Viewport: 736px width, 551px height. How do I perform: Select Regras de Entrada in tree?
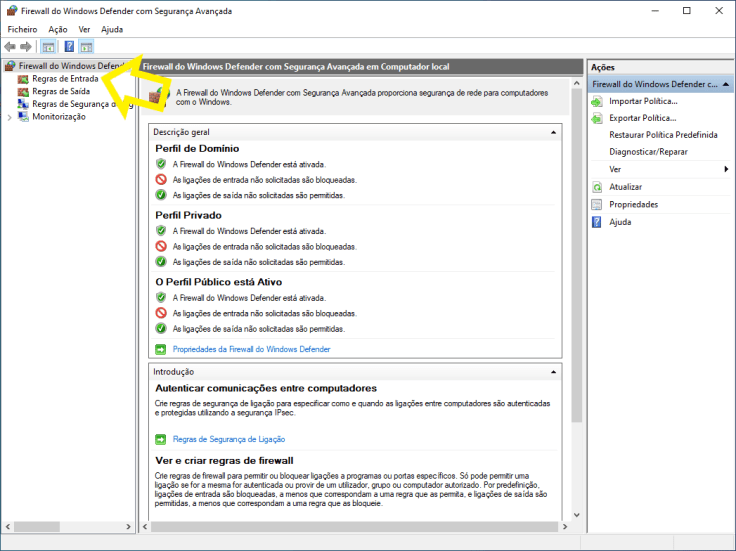pos(65,78)
